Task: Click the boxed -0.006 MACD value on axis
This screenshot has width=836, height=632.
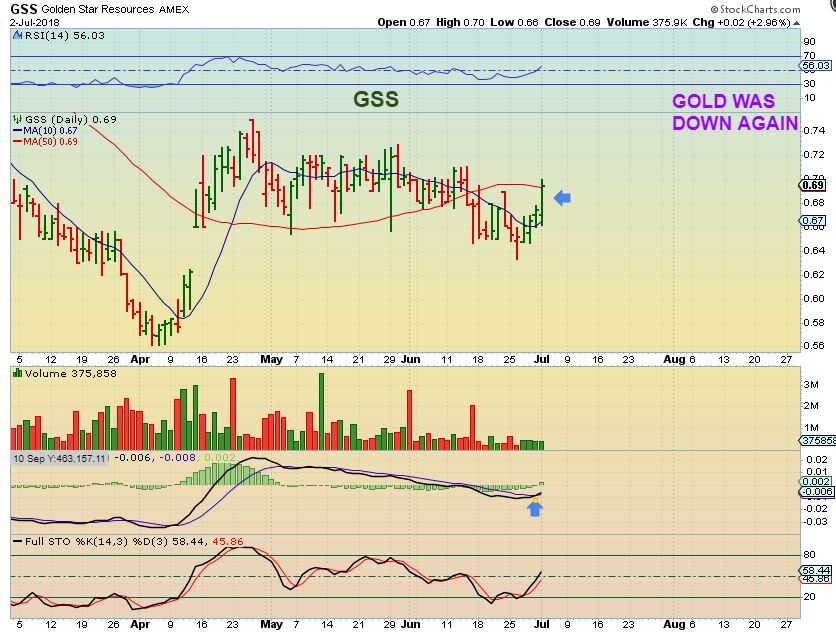Action: point(817,492)
